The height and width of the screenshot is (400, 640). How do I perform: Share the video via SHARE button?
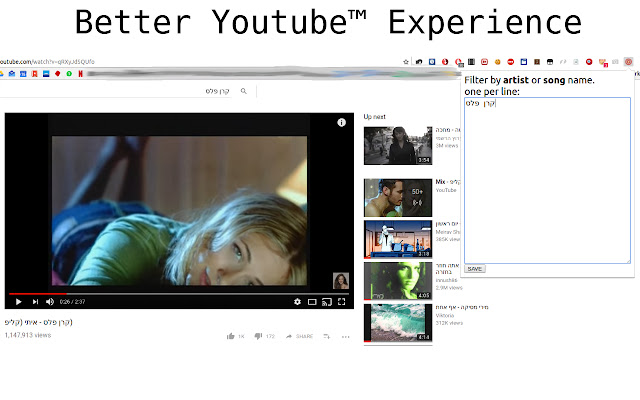[x=300, y=336]
